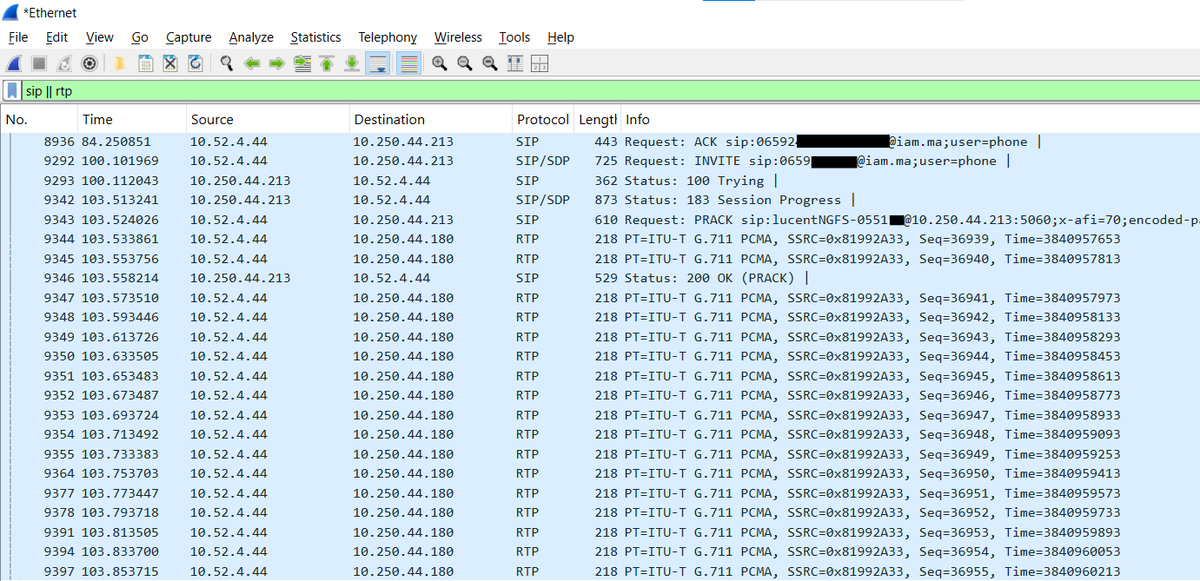The height and width of the screenshot is (581, 1200).
Task: Sort by the Length column header
Action: click(597, 119)
